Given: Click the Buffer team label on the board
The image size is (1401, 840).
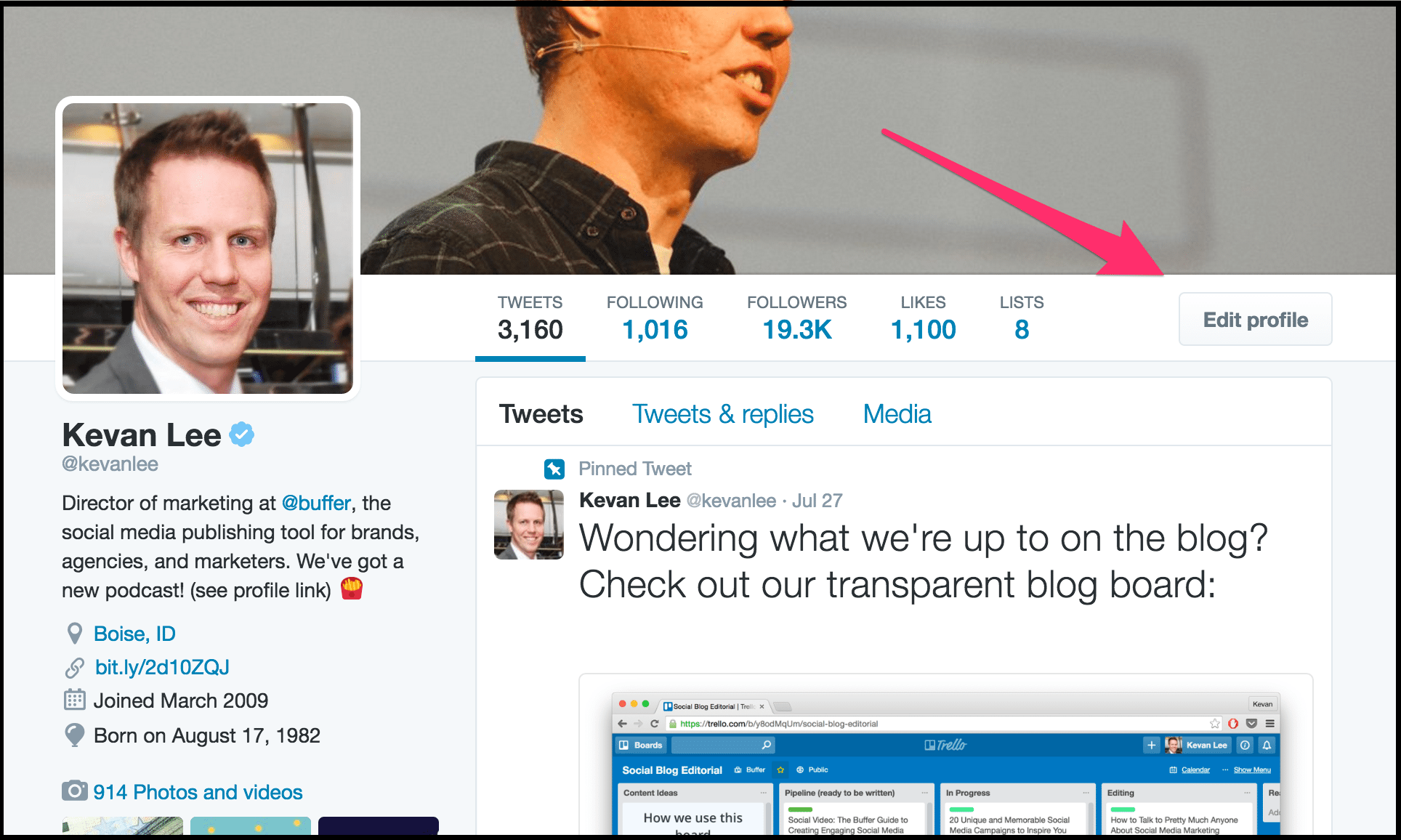Looking at the screenshot, I should pyautogui.click(x=750, y=770).
